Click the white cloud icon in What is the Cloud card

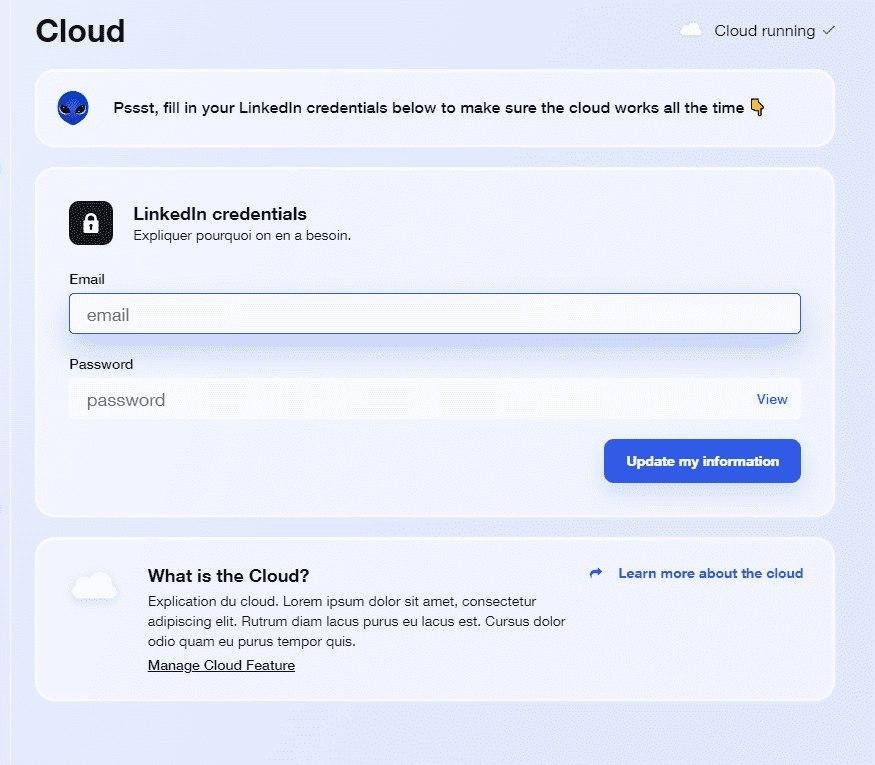95,585
